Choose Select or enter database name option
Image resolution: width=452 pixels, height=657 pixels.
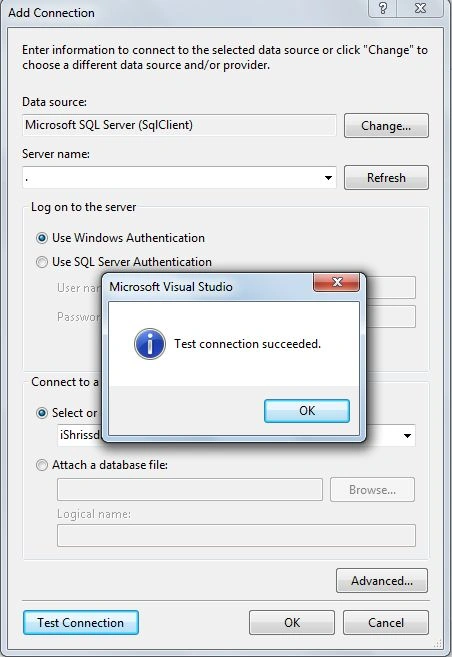41,413
